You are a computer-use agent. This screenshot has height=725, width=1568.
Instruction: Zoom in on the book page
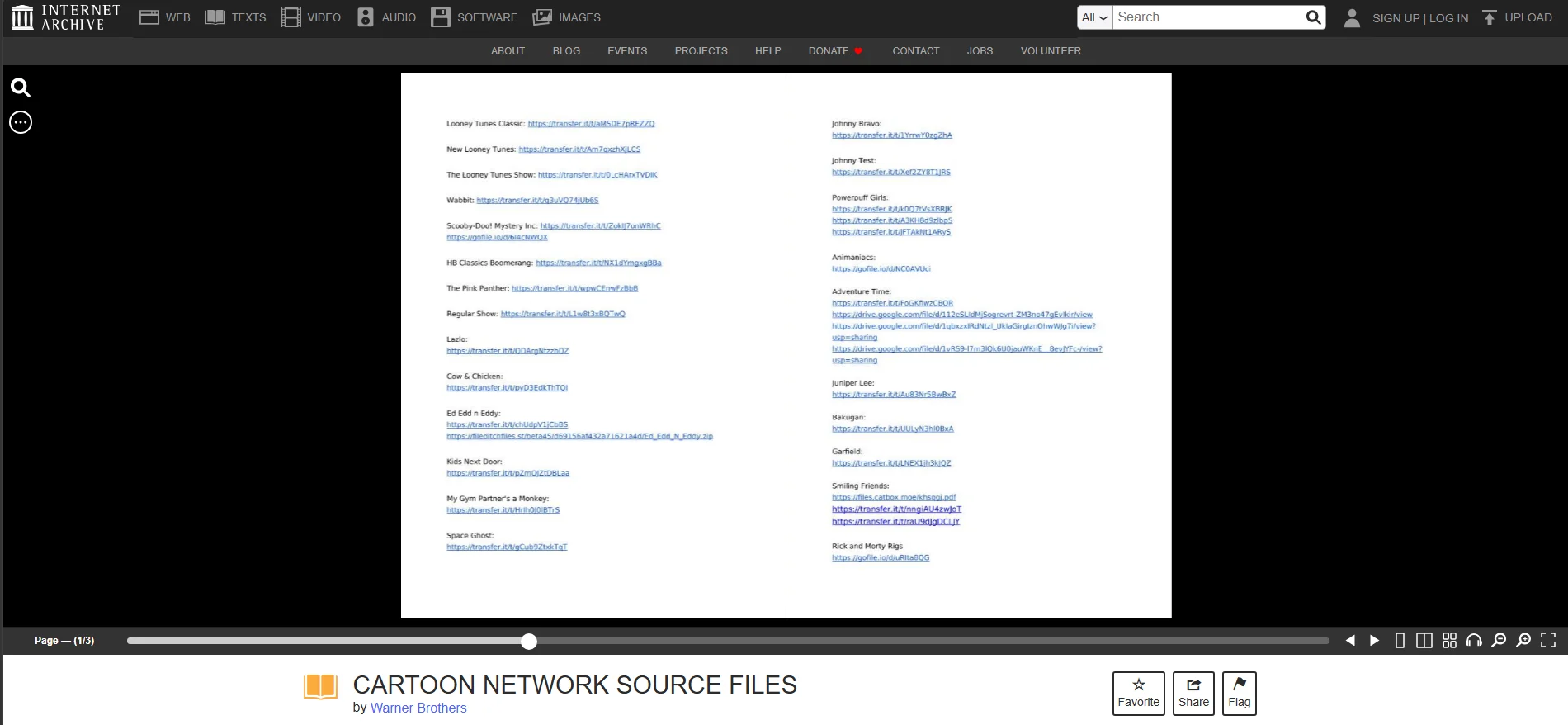click(1523, 641)
